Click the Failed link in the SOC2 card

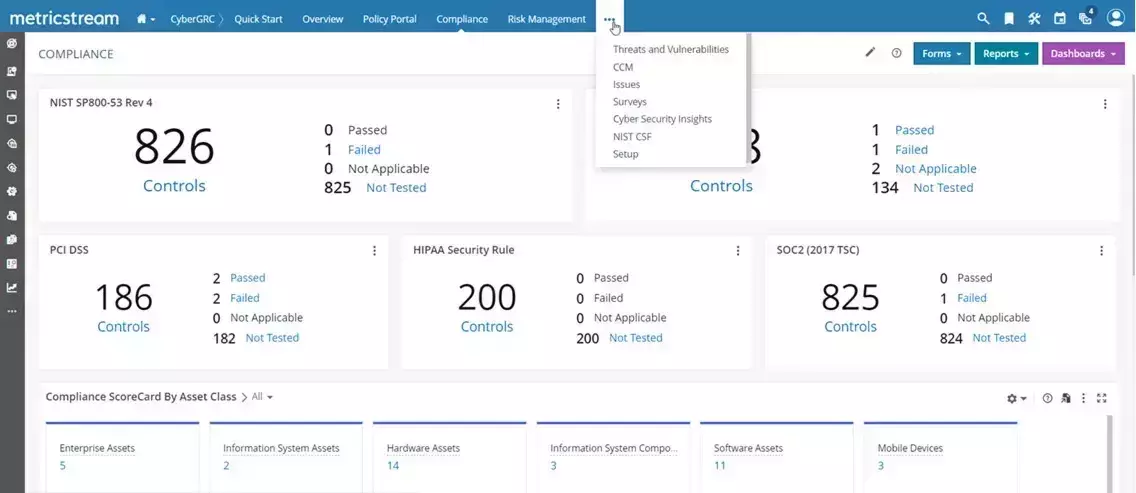(x=972, y=298)
